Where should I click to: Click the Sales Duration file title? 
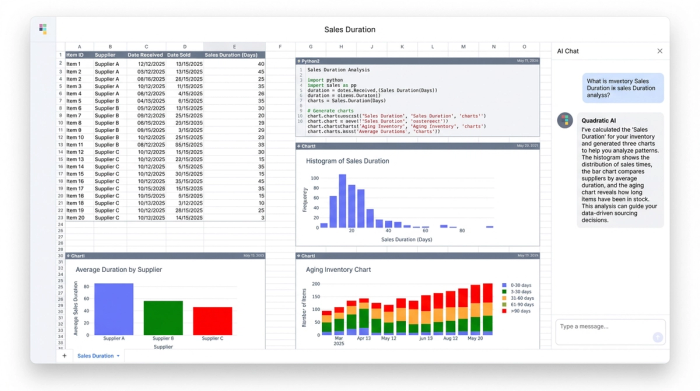click(x=350, y=29)
